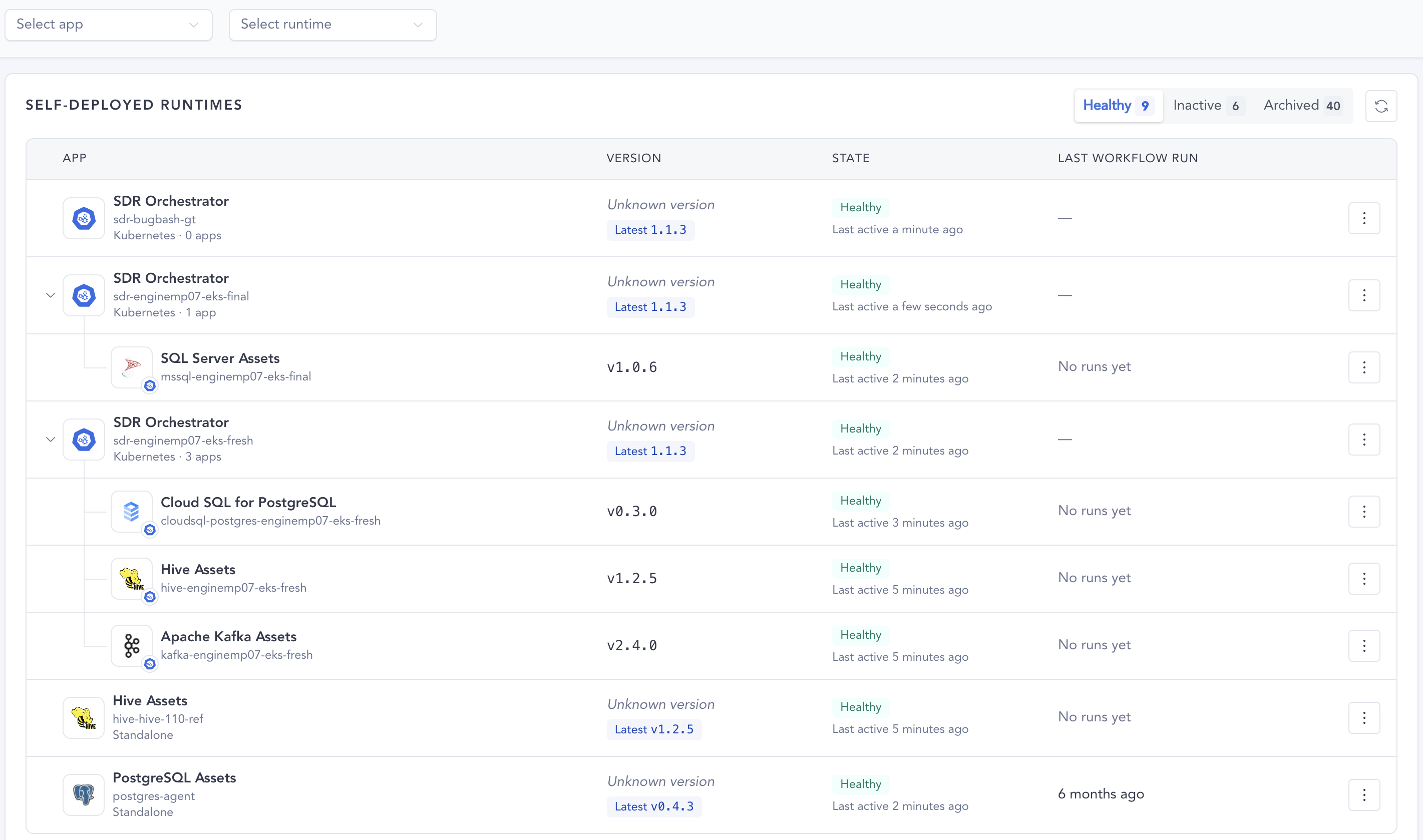Click Healthy status badge of postgres-agent
1423x840 pixels.
click(860, 784)
